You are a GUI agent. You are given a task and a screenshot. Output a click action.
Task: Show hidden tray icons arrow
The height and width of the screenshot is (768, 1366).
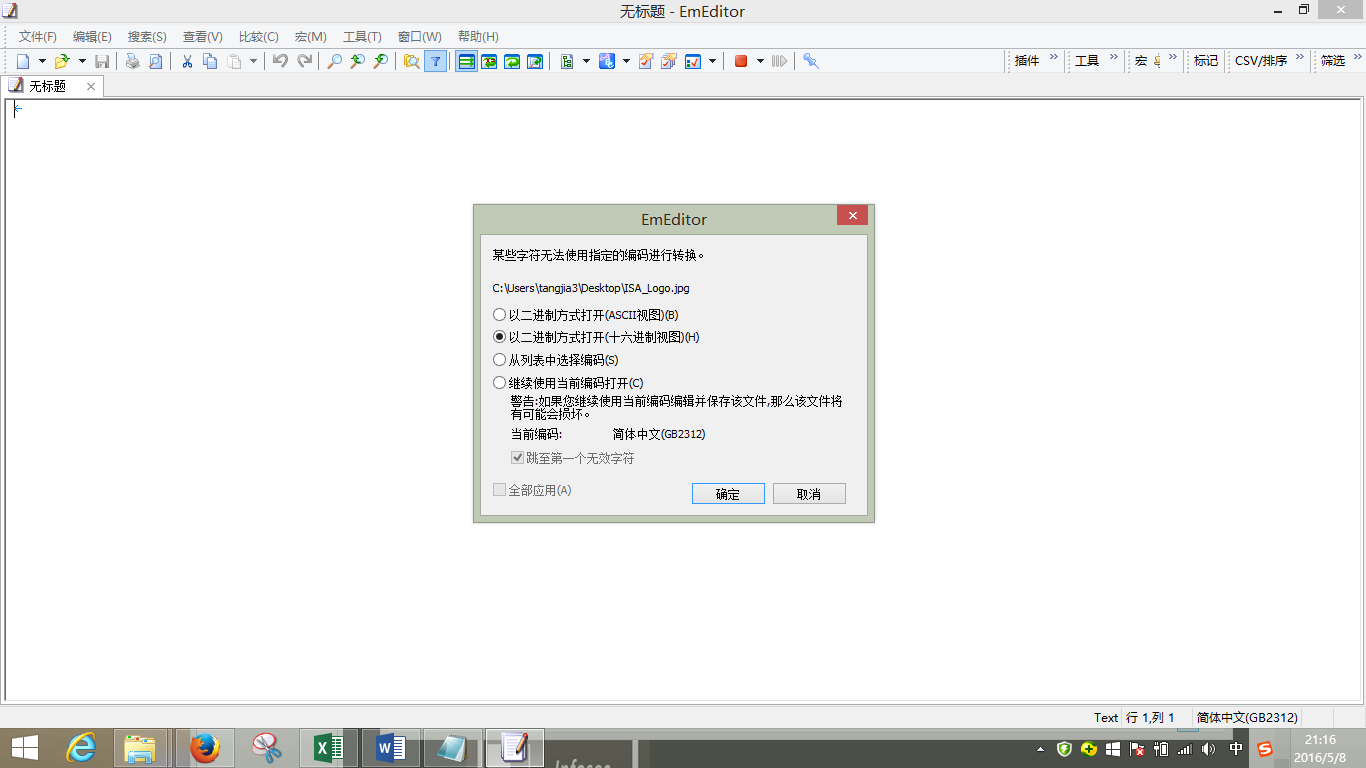tap(1041, 748)
